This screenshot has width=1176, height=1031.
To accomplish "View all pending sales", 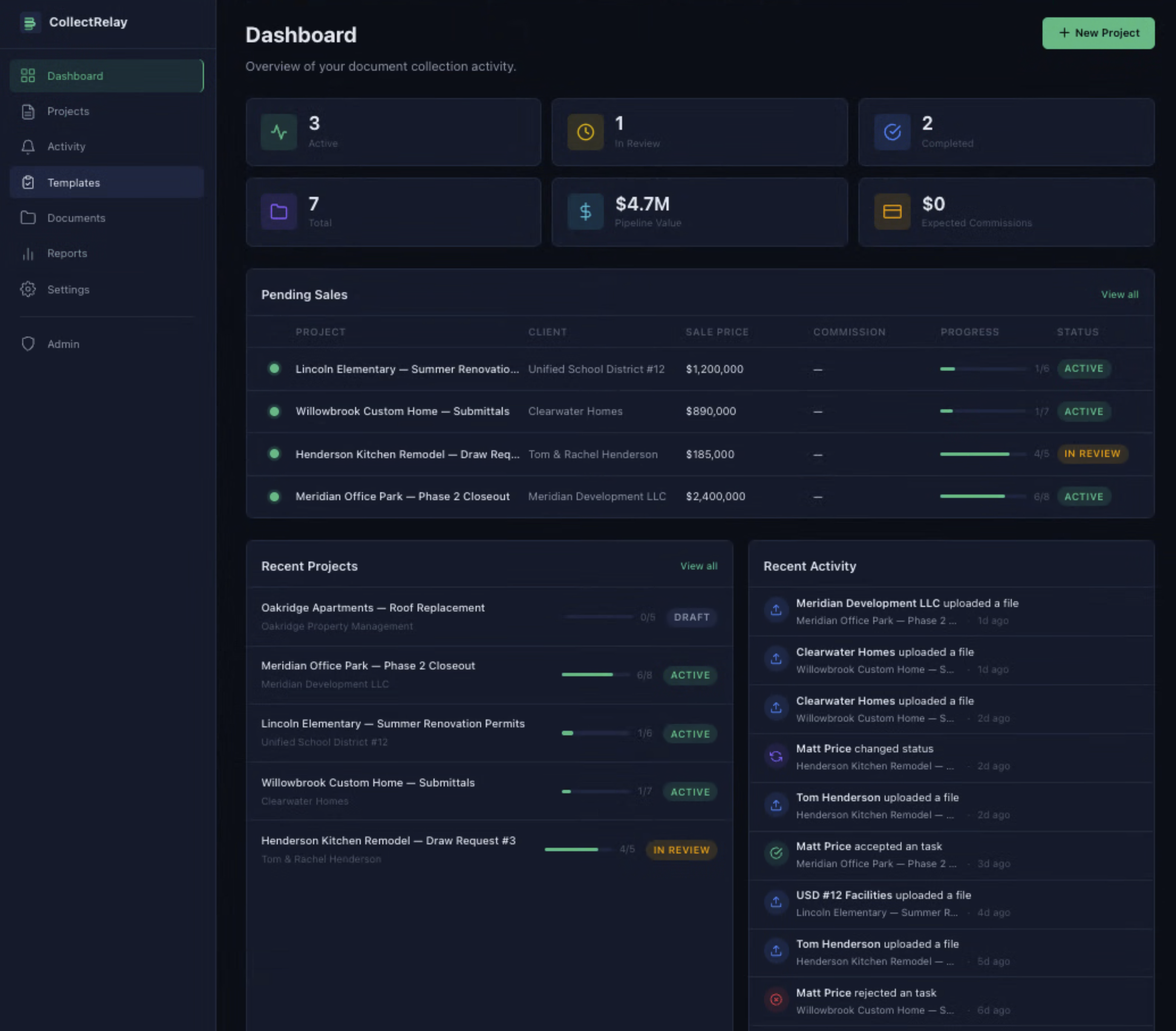I will tap(1120, 294).
